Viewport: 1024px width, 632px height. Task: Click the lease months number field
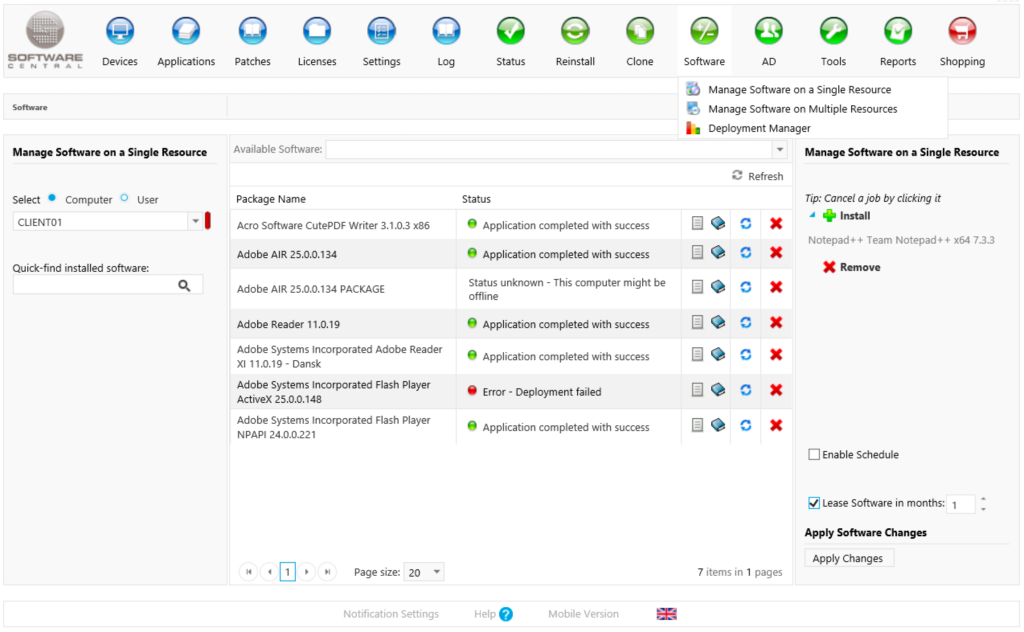tap(961, 504)
